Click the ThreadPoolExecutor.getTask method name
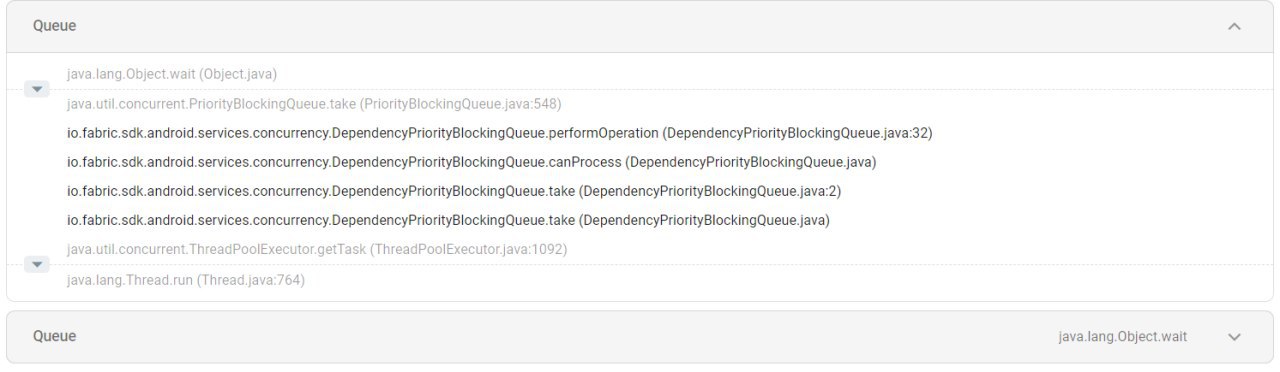Image resolution: width=1280 pixels, height=372 pixels. coord(216,249)
